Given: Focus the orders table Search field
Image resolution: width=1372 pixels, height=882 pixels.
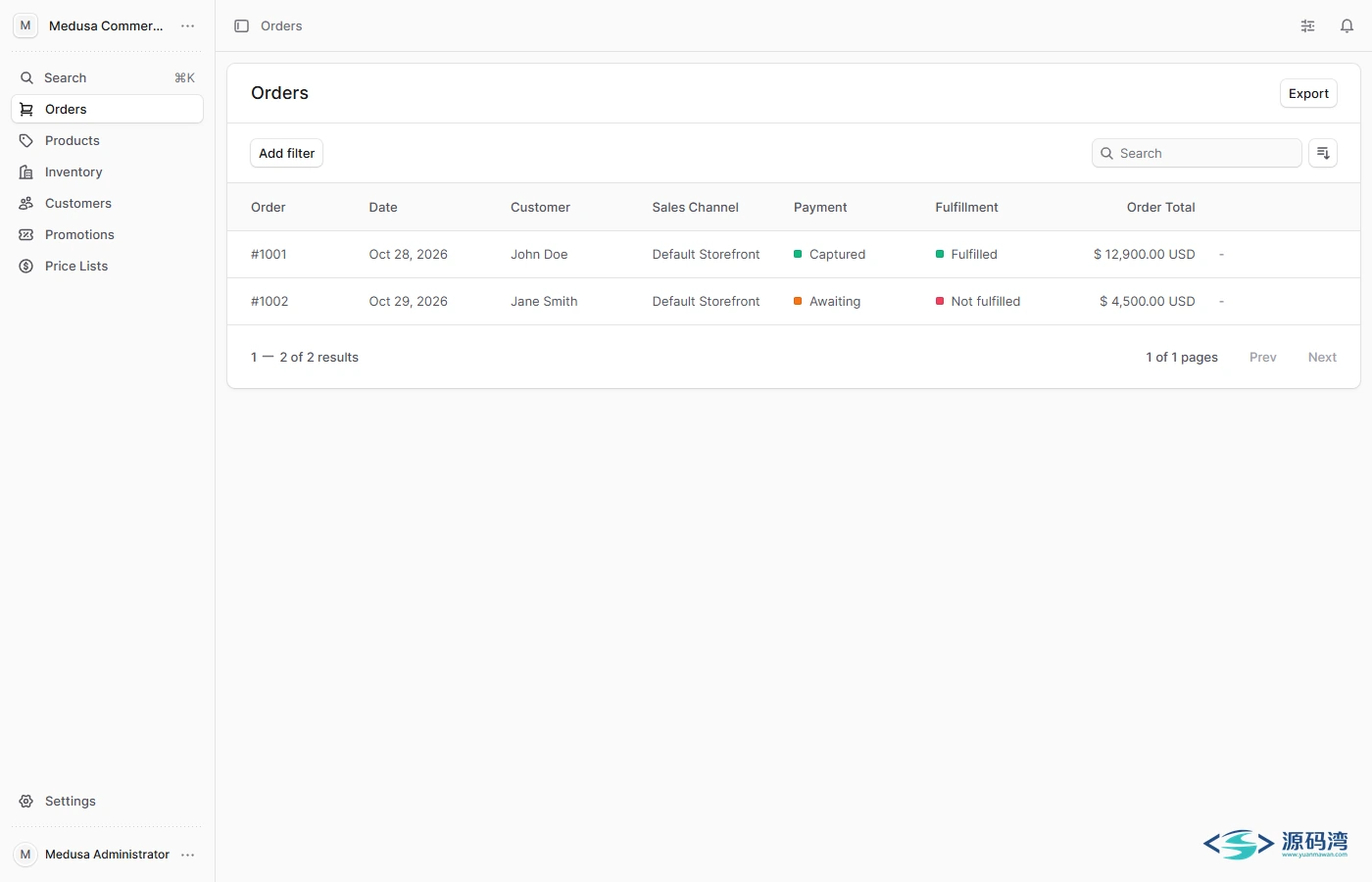Looking at the screenshot, I should [x=1197, y=153].
